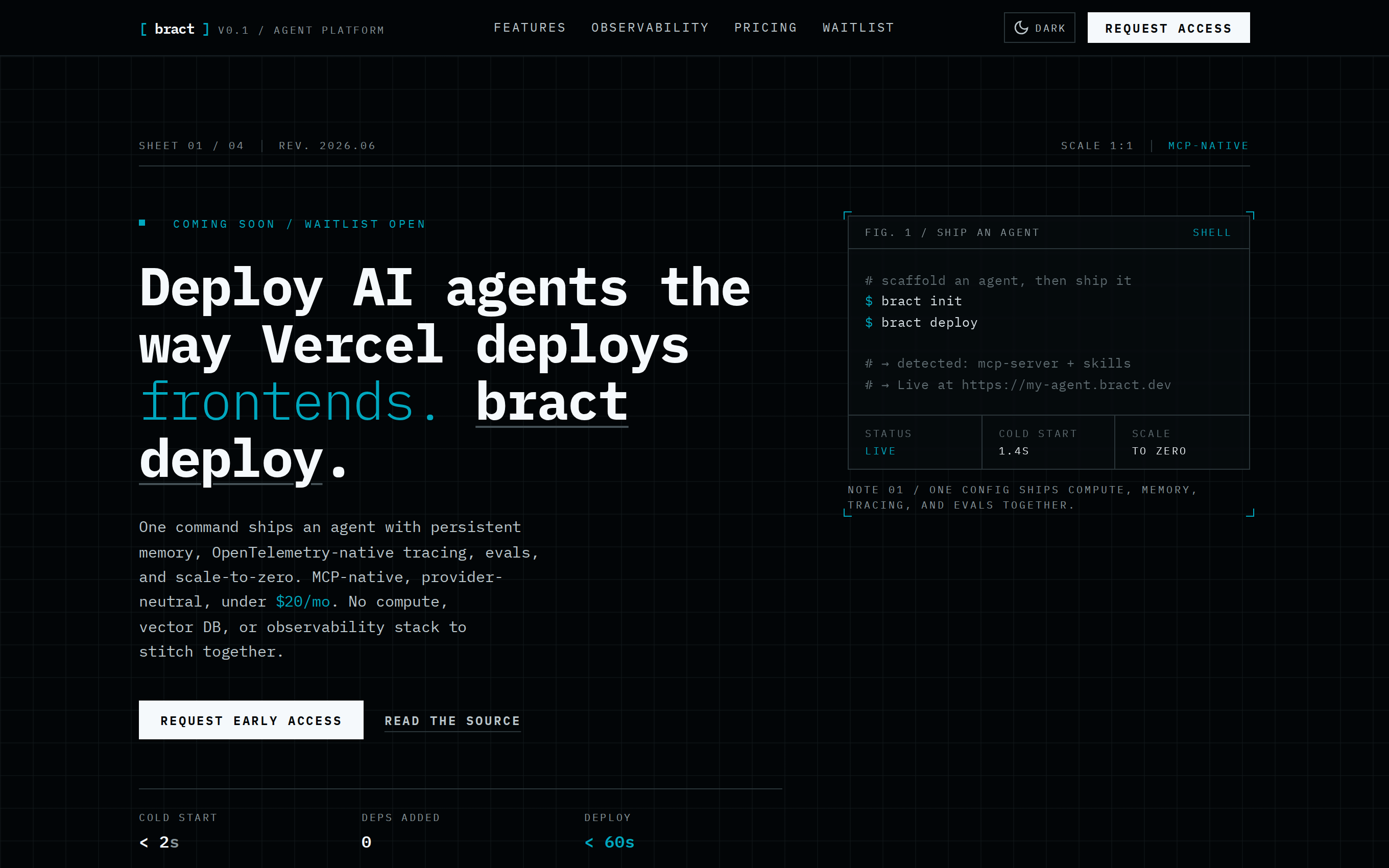Screen dimensions: 1389x868
Task: Click the '0' deps added stat
Action: pyautogui.click(x=366, y=842)
